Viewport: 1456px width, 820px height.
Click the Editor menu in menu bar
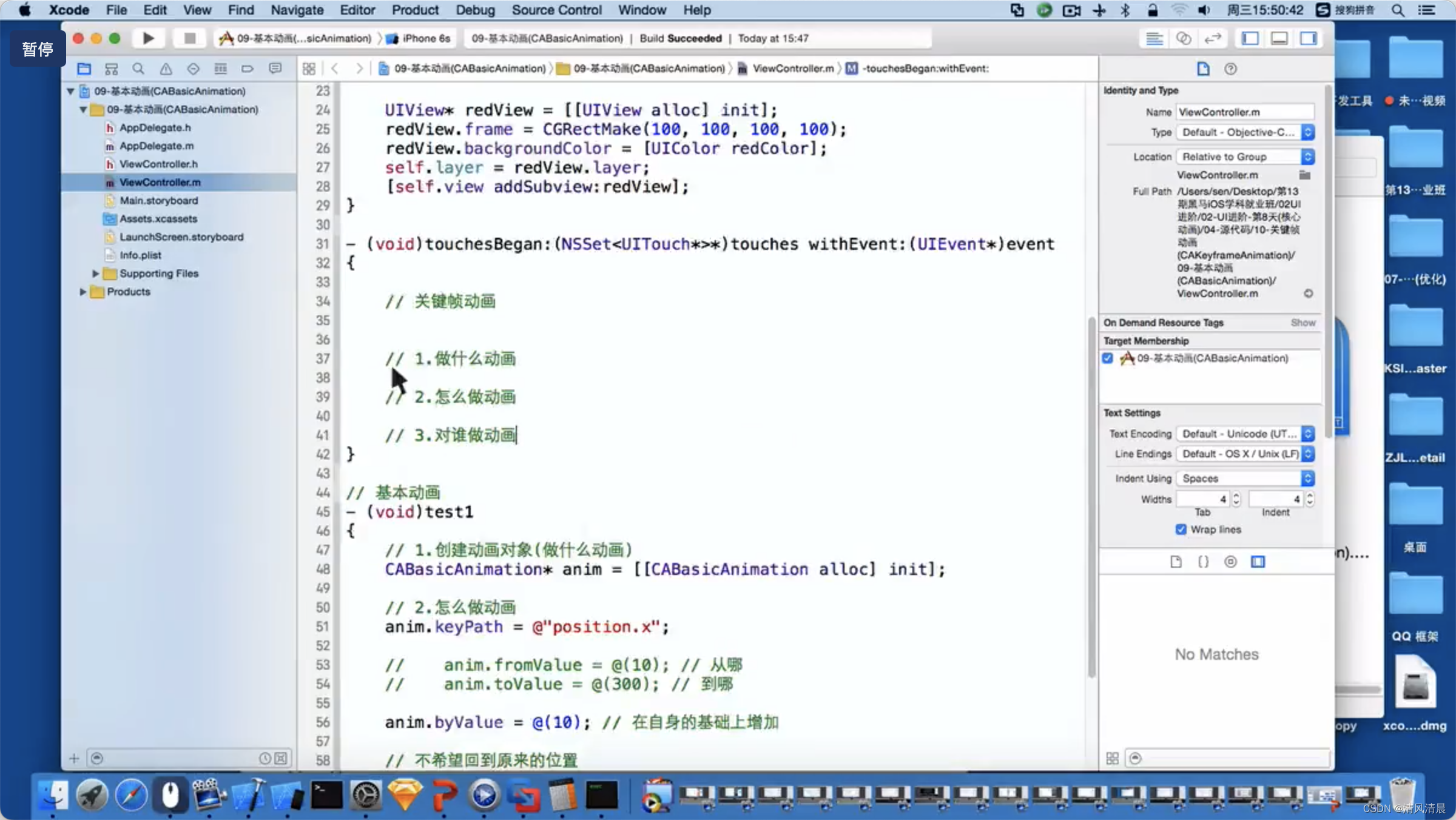[x=357, y=10]
